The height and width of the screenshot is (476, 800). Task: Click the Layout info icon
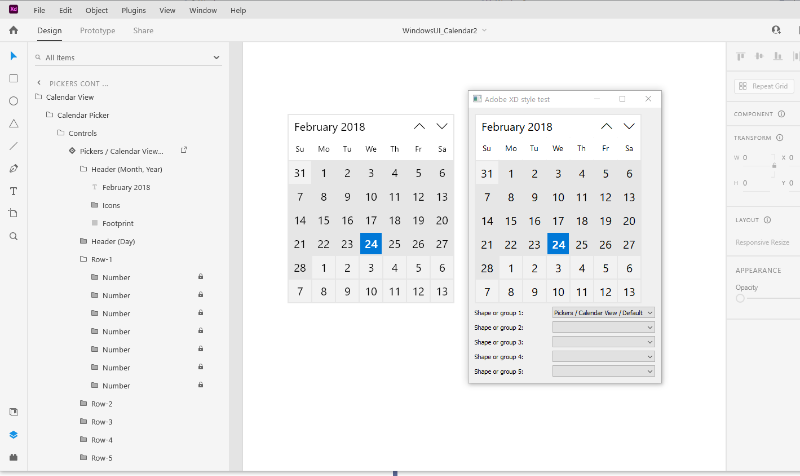[x=767, y=220]
